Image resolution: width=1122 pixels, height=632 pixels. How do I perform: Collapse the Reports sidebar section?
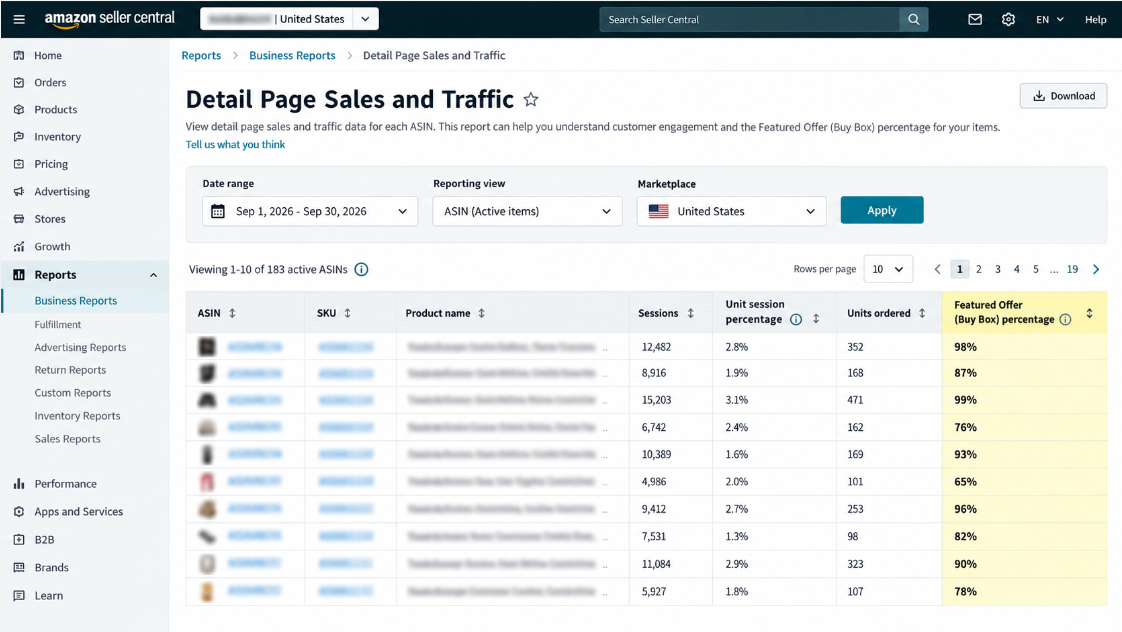[153, 275]
